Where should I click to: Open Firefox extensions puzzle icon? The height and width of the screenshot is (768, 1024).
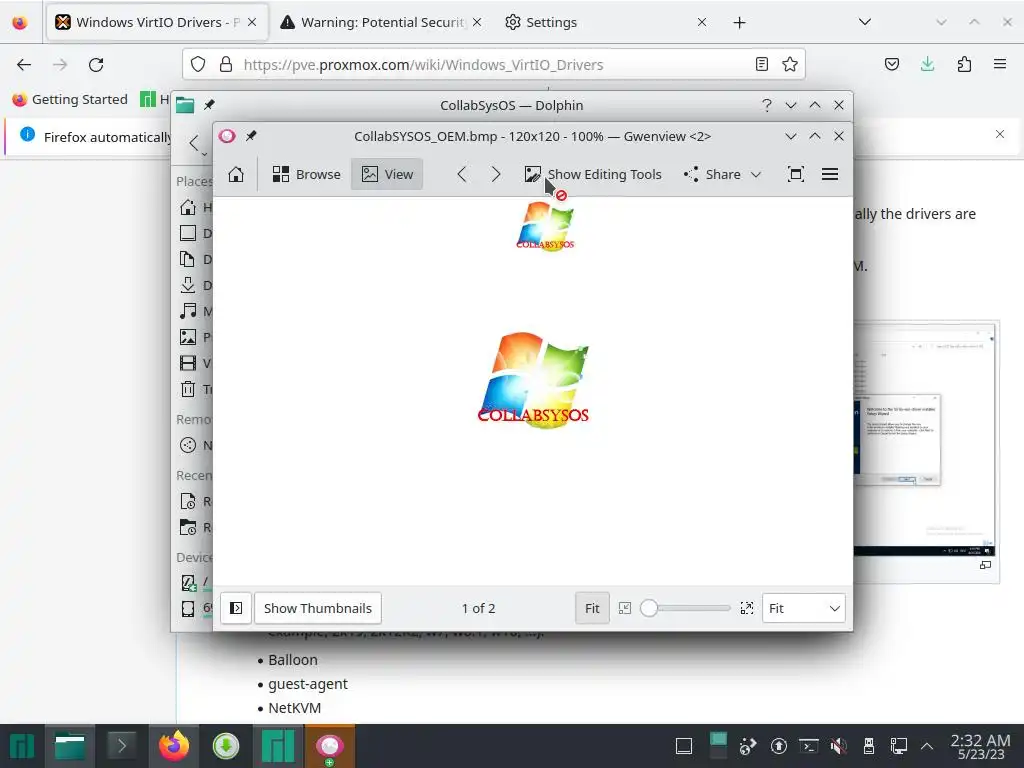click(964, 64)
